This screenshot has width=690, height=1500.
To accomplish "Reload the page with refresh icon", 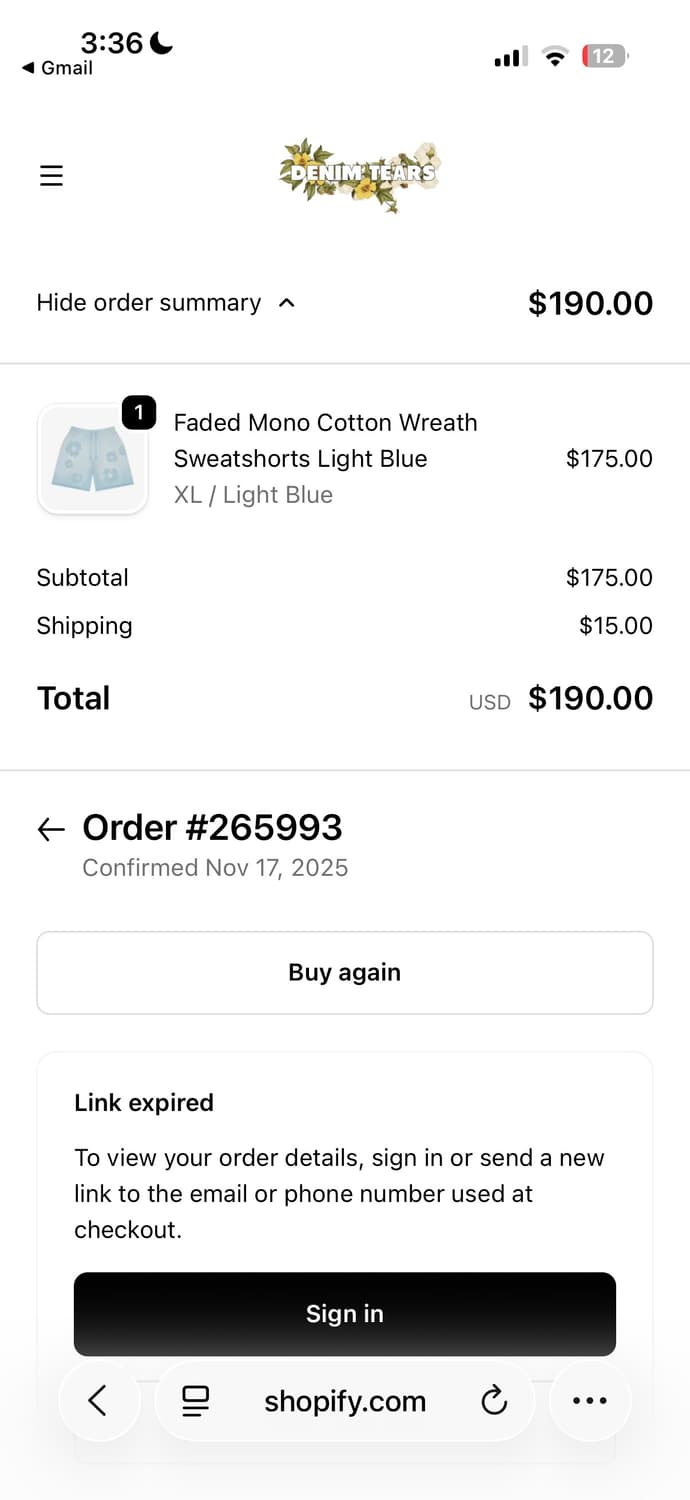I will pyautogui.click(x=494, y=1401).
